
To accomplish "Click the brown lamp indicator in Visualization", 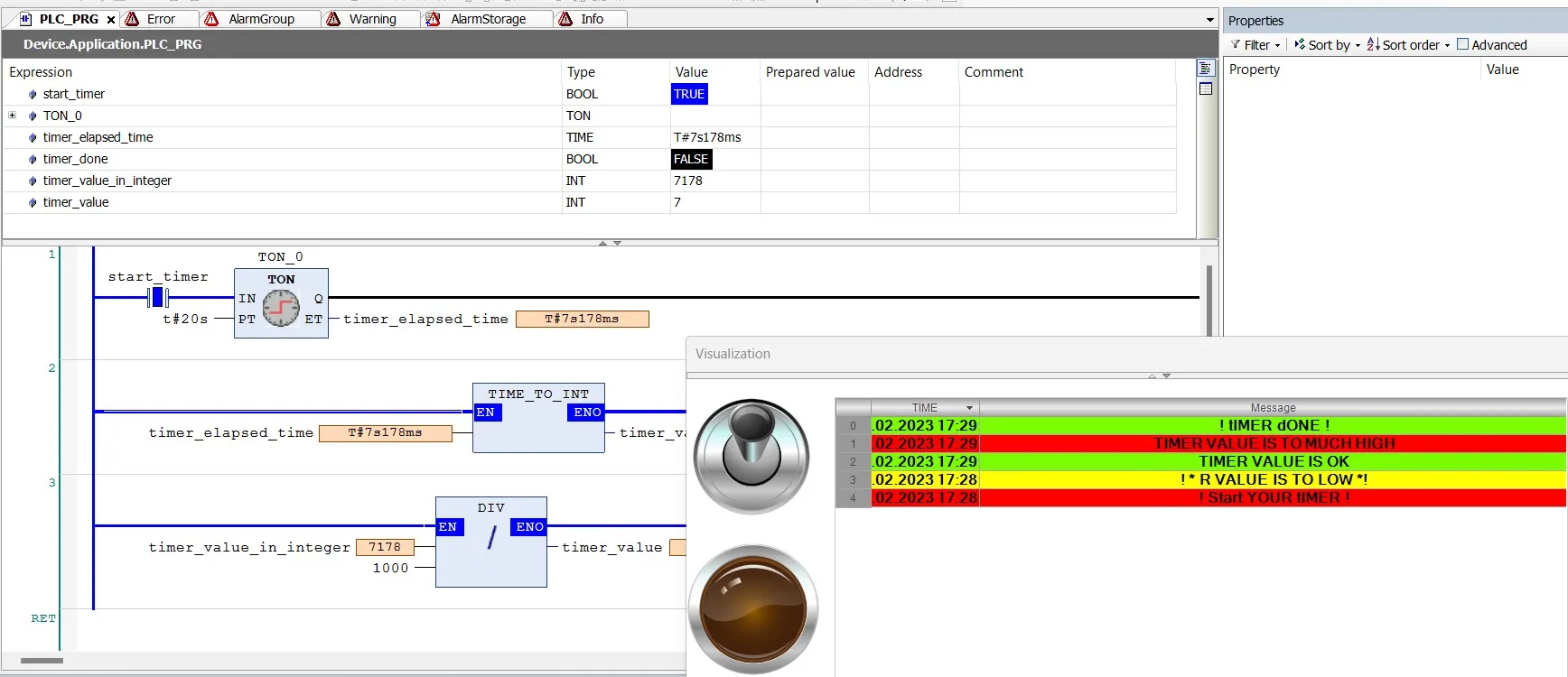I will pos(752,608).
